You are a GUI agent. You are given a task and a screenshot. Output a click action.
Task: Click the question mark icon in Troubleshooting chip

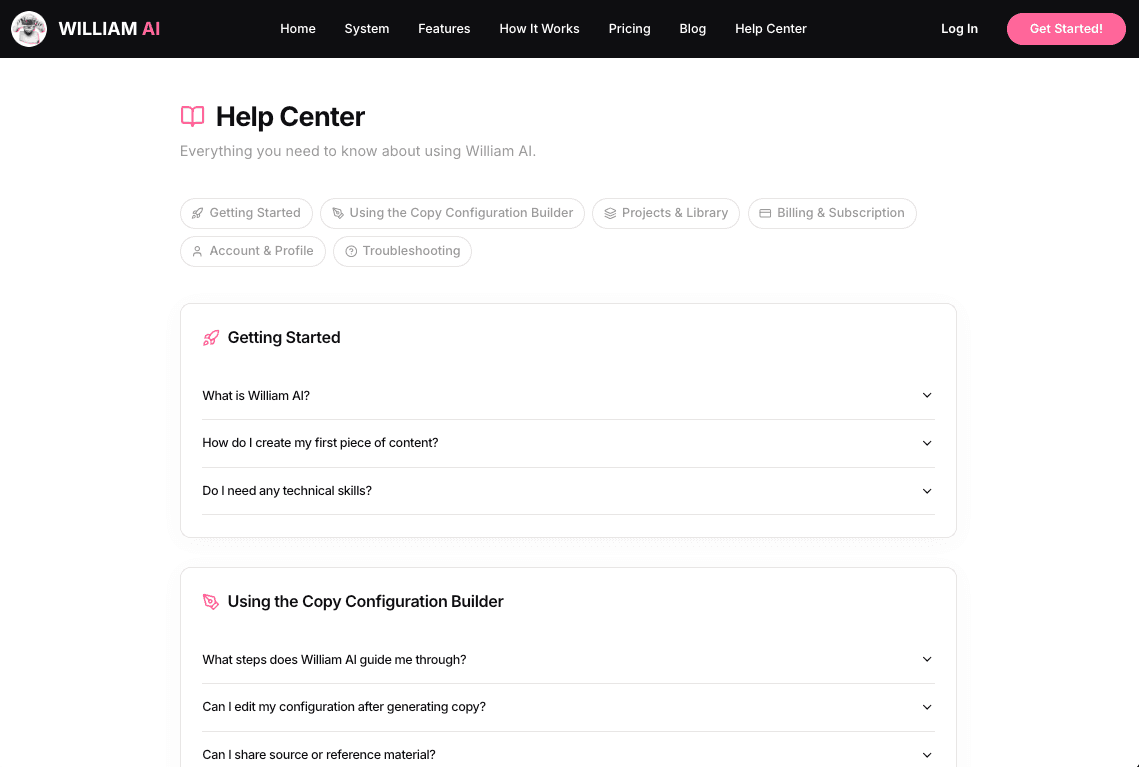click(351, 251)
